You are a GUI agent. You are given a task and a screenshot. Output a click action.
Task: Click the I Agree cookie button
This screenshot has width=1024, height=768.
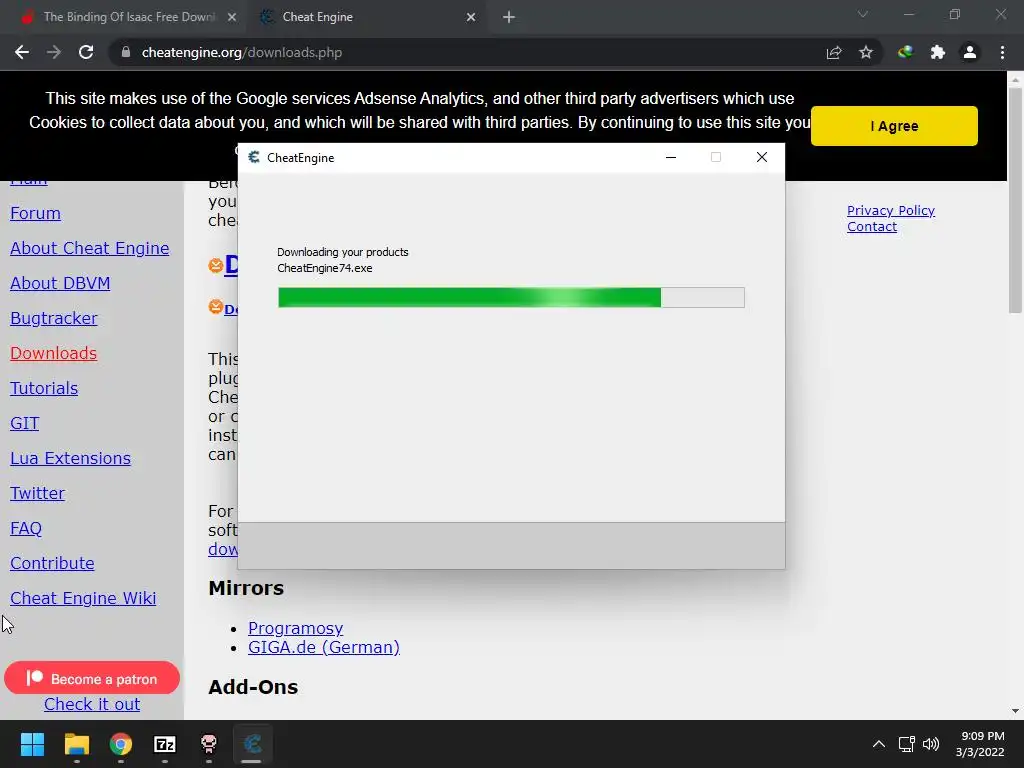coord(894,126)
